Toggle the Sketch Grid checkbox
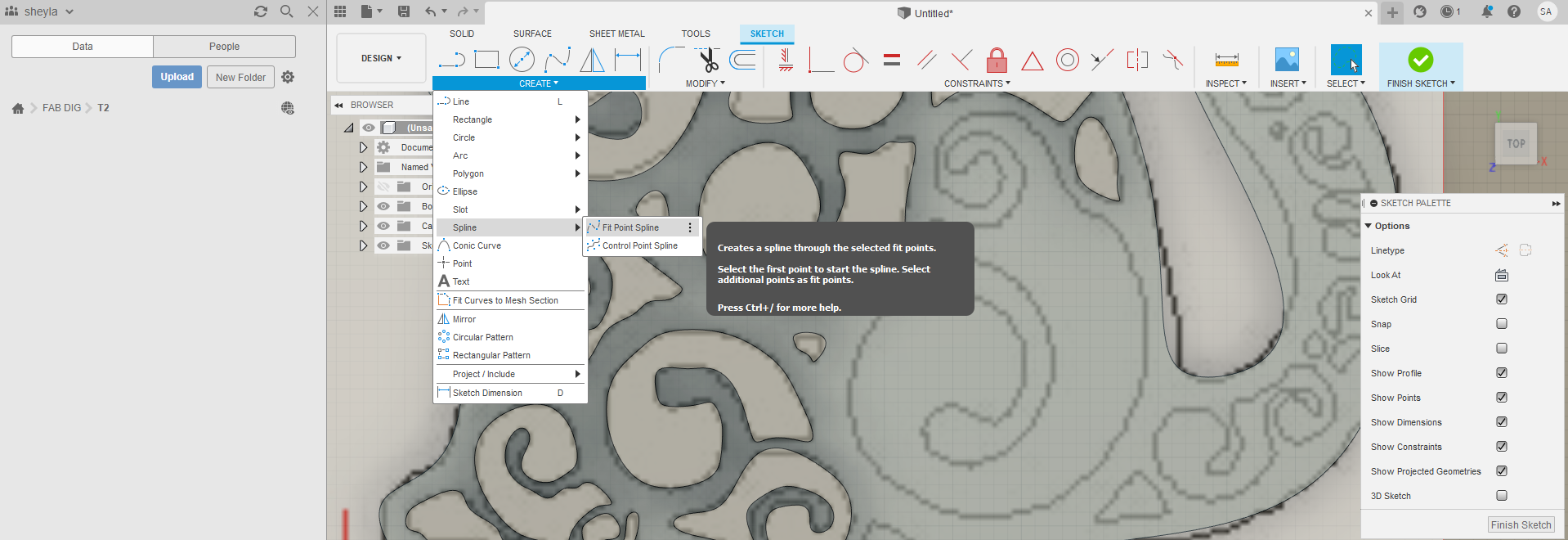The width and height of the screenshot is (1568, 540). click(x=1502, y=299)
